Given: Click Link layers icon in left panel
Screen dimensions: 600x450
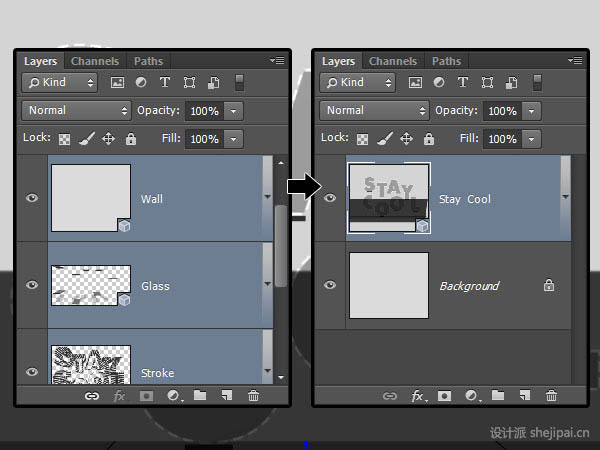Looking at the screenshot, I should (x=92, y=396).
